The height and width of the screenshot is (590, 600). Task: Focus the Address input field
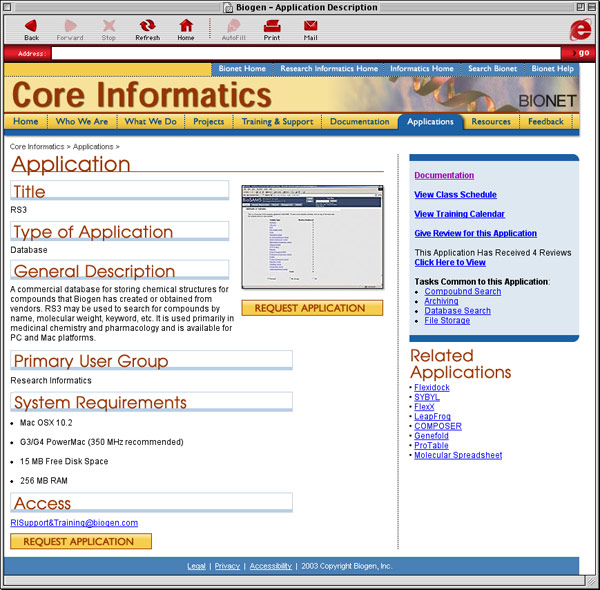point(306,53)
